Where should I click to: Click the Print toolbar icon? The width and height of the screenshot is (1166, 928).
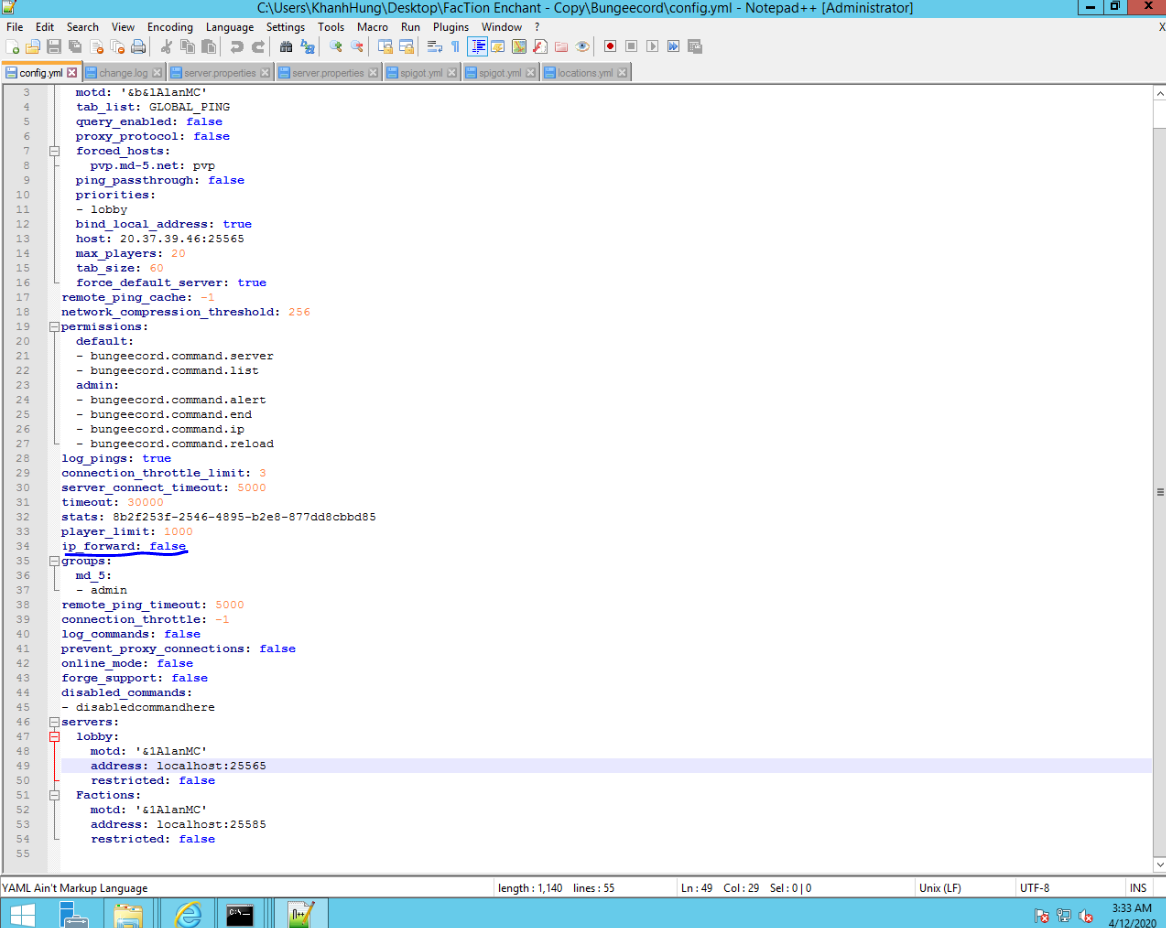pos(139,47)
